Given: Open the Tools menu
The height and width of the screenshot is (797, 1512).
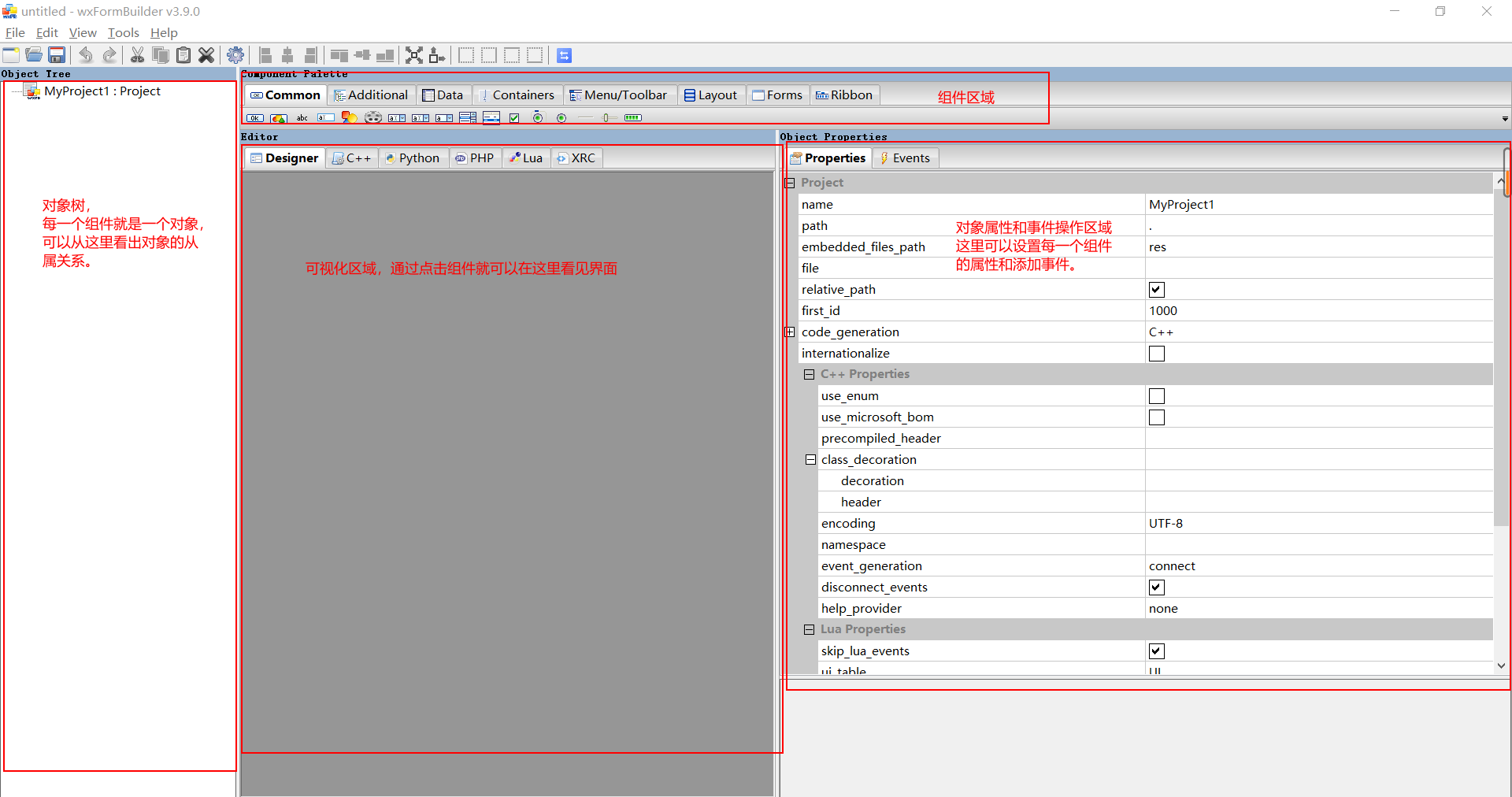Looking at the screenshot, I should click(x=123, y=32).
